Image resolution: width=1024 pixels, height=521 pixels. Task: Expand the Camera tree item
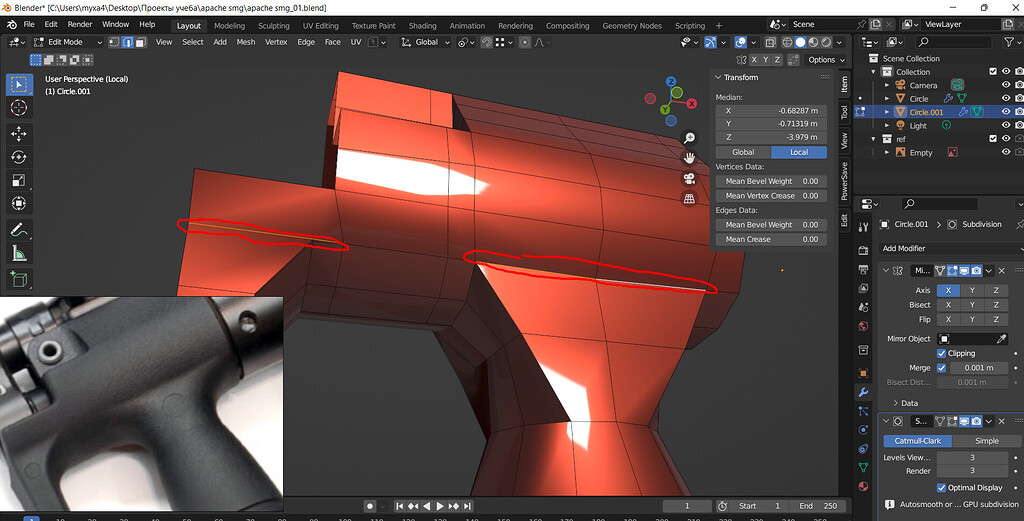pos(887,86)
